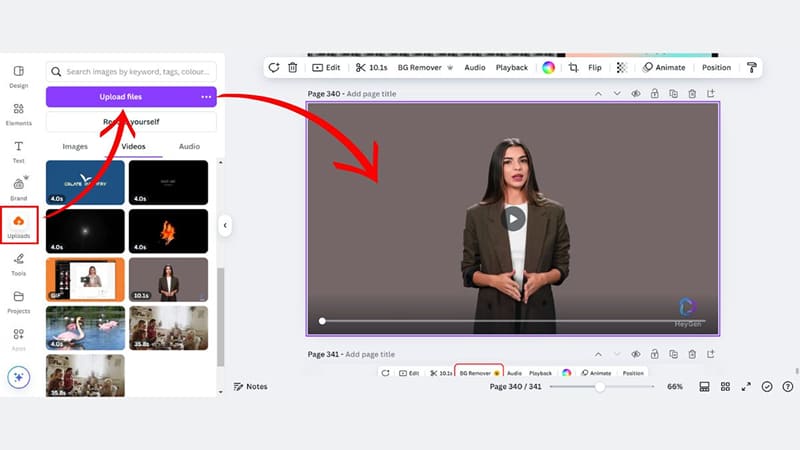Hide Page 340 using the eye icon
Image resolution: width=800 pixels, height=450 pixels.
point(635,93)
